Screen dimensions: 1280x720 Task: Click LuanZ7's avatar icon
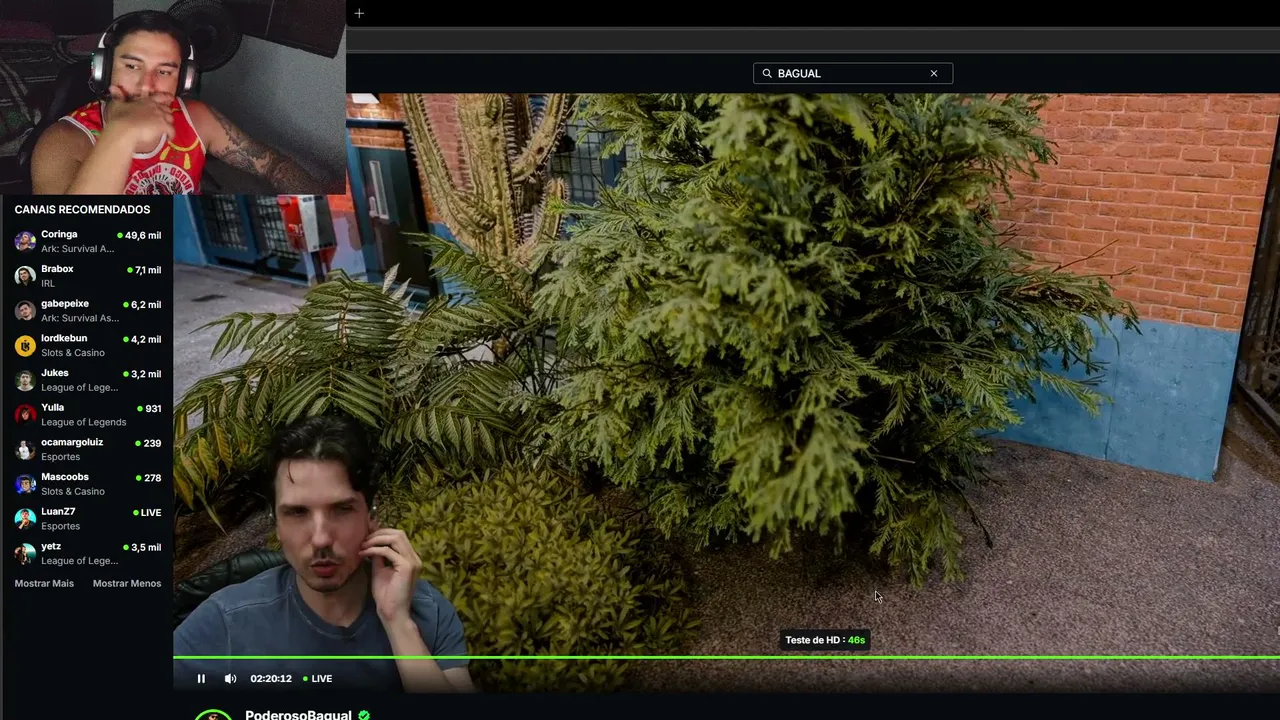coord(25,518)
